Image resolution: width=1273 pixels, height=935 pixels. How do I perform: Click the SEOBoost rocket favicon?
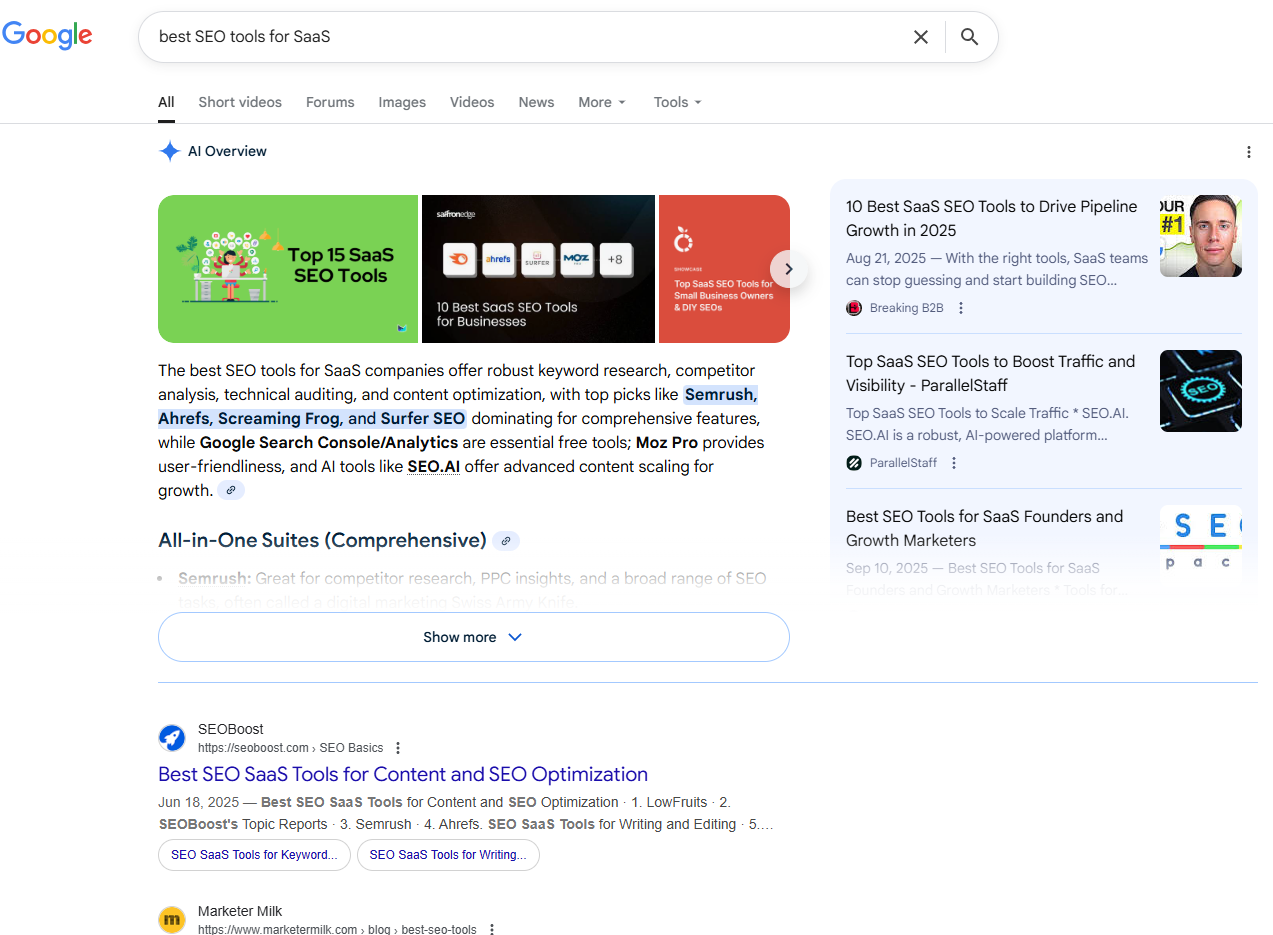(x=172, y=738)
